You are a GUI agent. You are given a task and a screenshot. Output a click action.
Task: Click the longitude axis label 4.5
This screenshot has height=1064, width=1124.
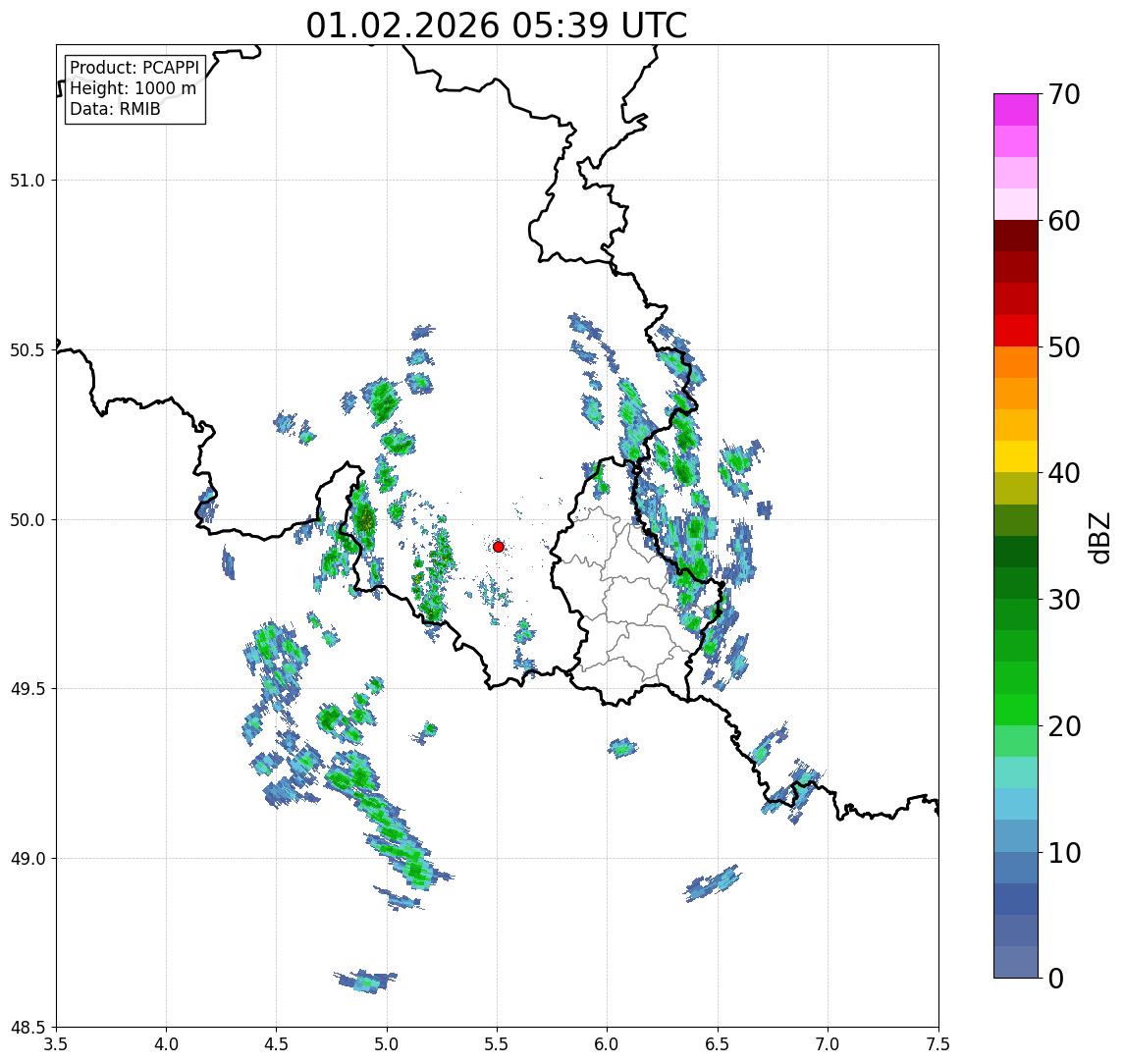point(277,1044)
